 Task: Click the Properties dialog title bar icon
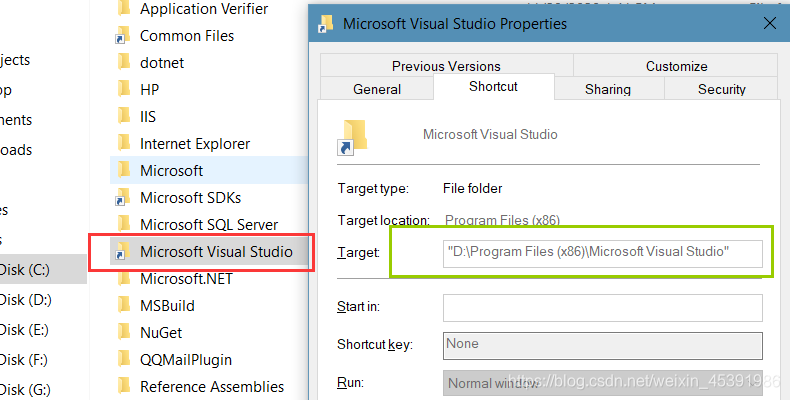click(x=326, y=24)
